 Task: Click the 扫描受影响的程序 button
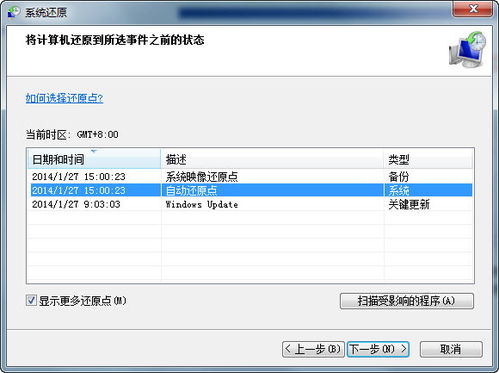407,301
